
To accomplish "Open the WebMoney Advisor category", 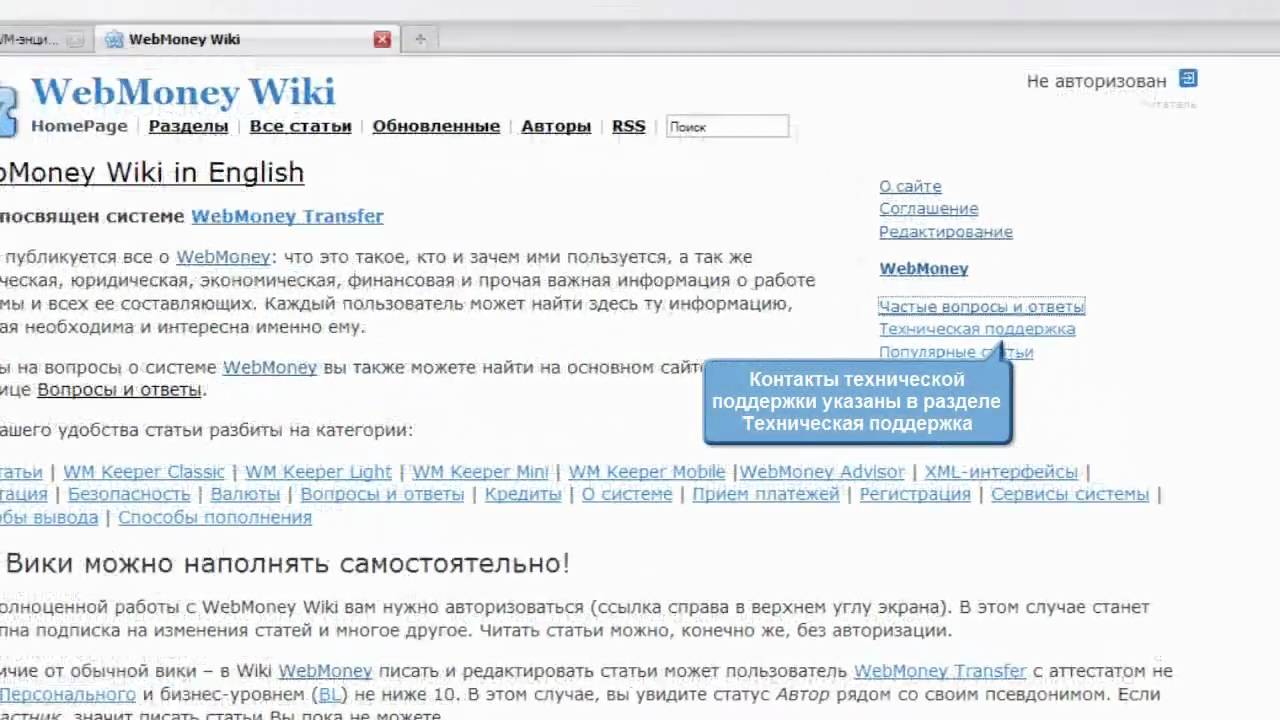I will tap(822, 471).
